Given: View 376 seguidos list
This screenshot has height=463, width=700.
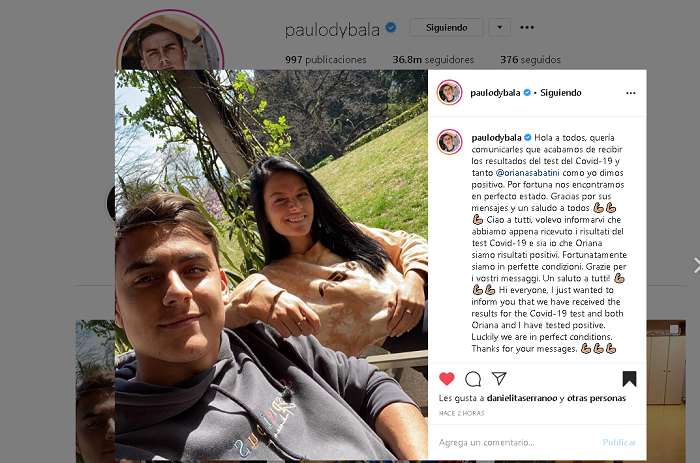Looking at the screenshot, I should 530,59.
